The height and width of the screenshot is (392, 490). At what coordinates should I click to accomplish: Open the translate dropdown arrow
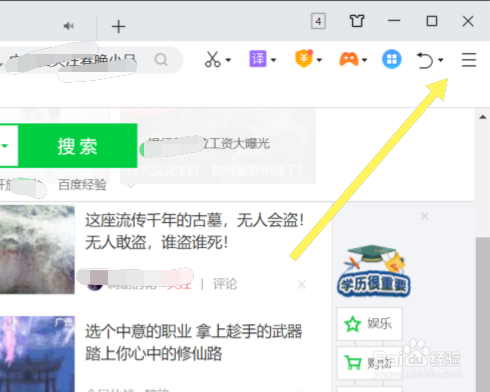click(274, 60)
